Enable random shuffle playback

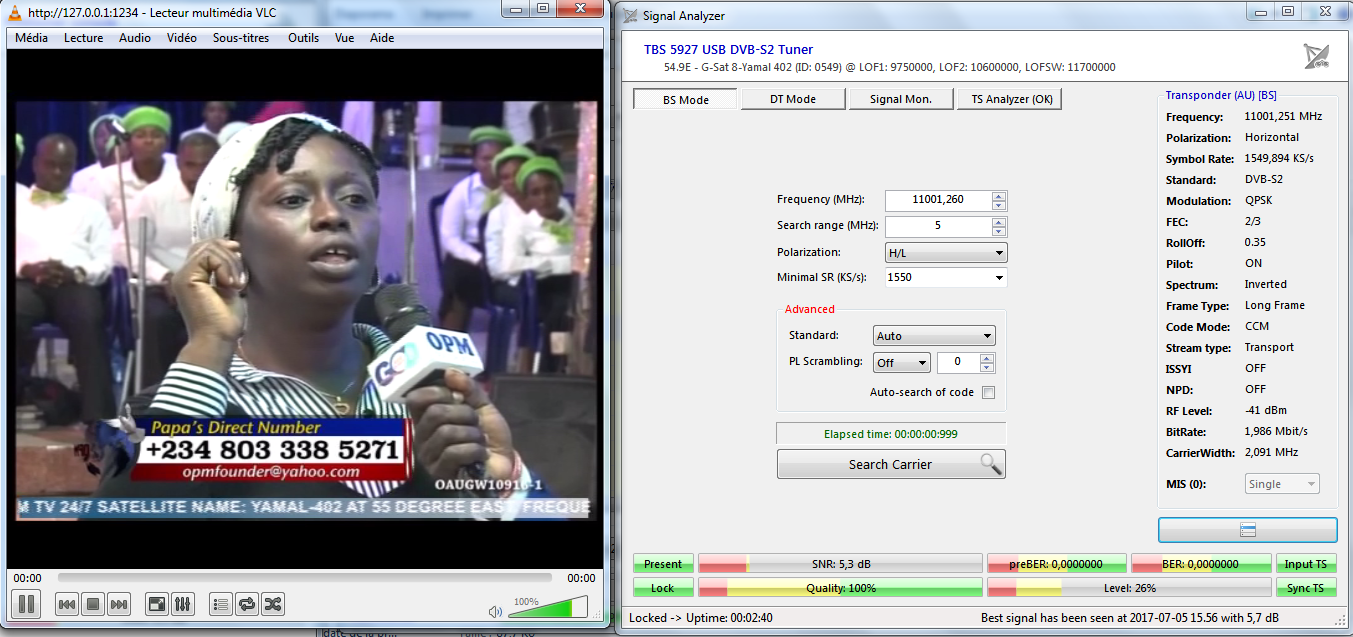[272, 604]
